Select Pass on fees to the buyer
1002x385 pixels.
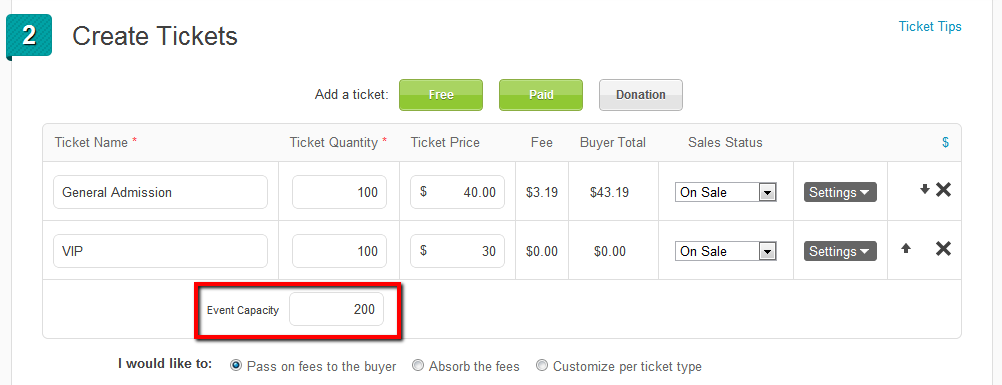click(236, 366)
